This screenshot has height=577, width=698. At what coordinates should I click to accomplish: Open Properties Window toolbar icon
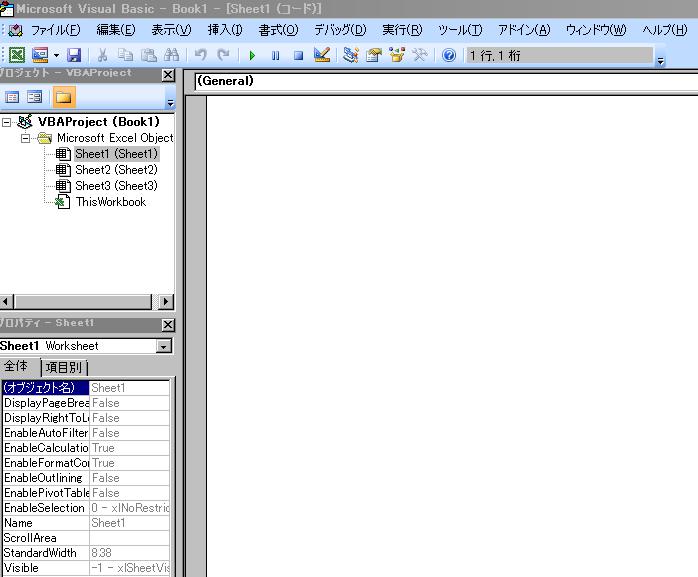click(374, 55)
